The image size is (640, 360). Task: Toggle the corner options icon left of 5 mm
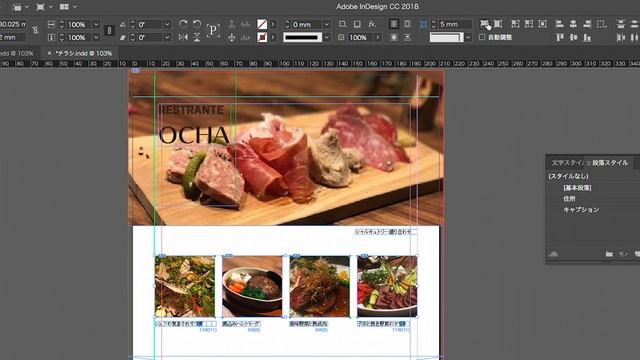click(x=423, y=24)
